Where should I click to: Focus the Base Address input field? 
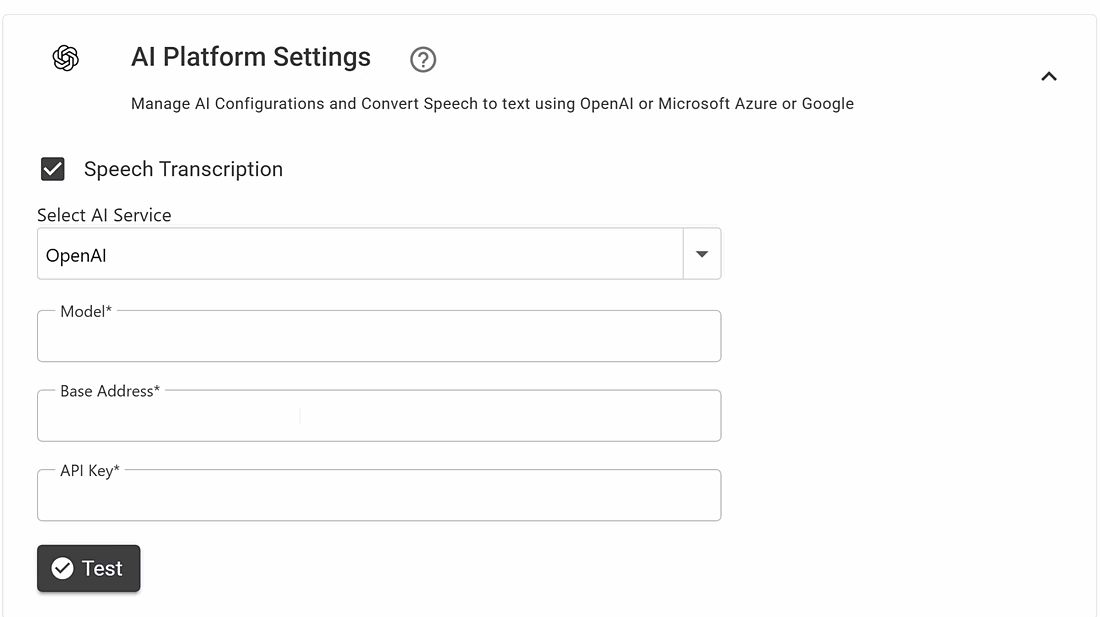pos(379,416)
